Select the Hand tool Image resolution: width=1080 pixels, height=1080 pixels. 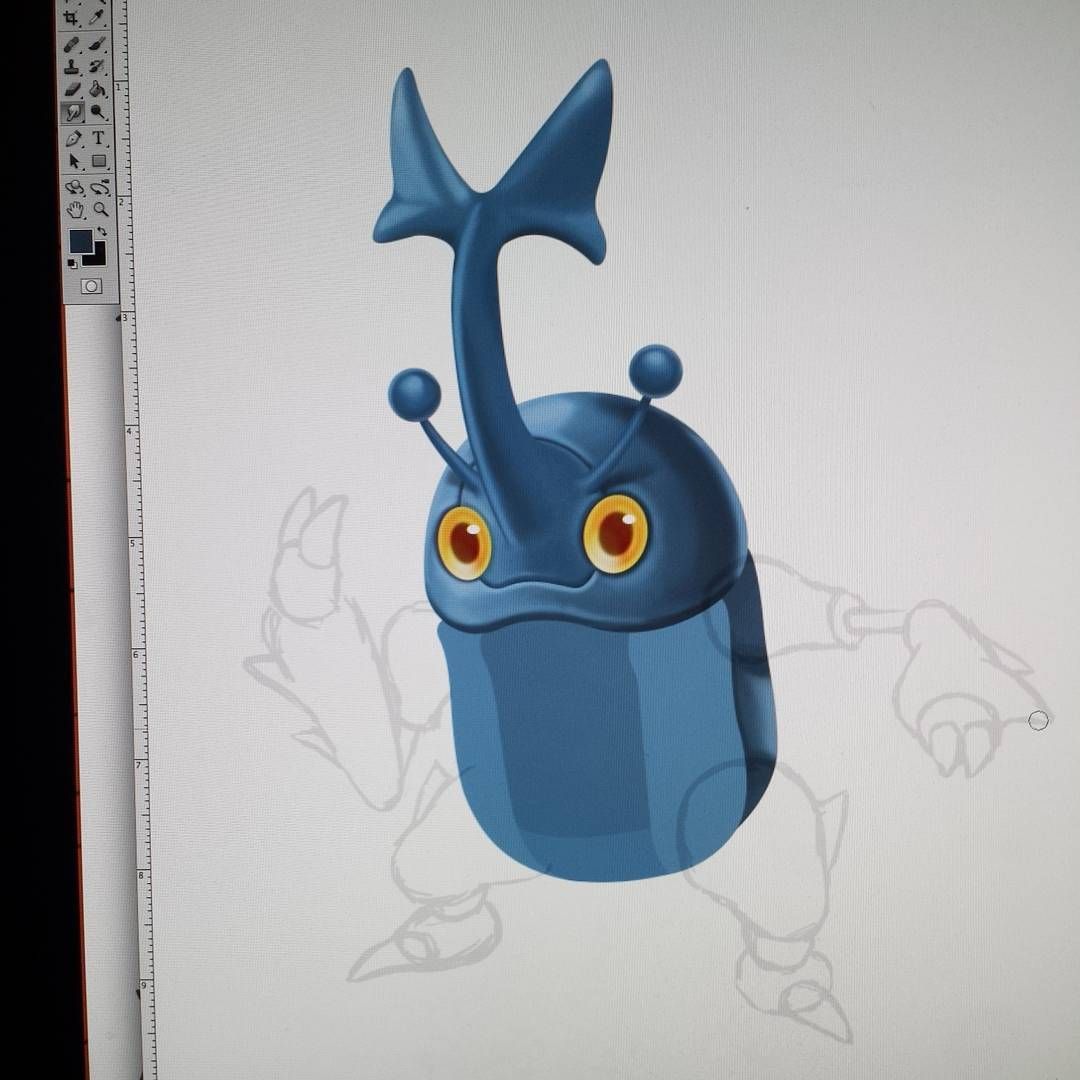click(74, 210)
